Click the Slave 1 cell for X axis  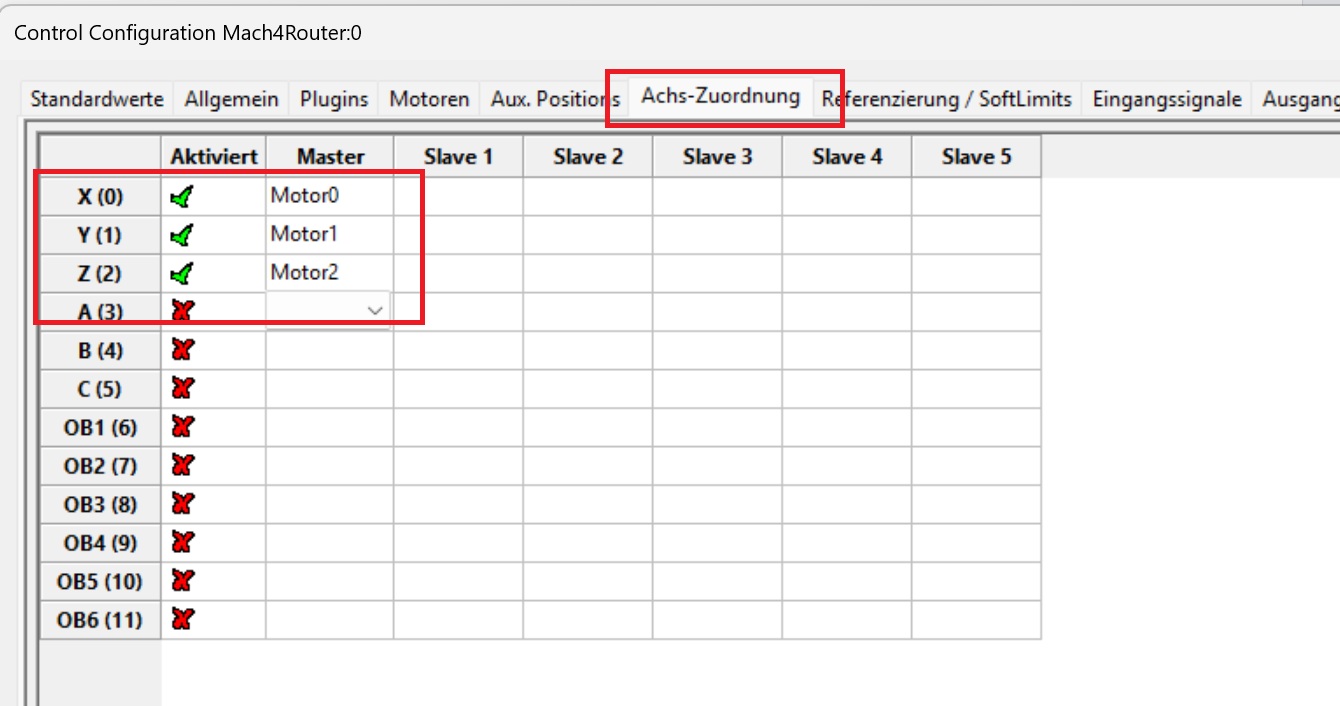point(458,196)
